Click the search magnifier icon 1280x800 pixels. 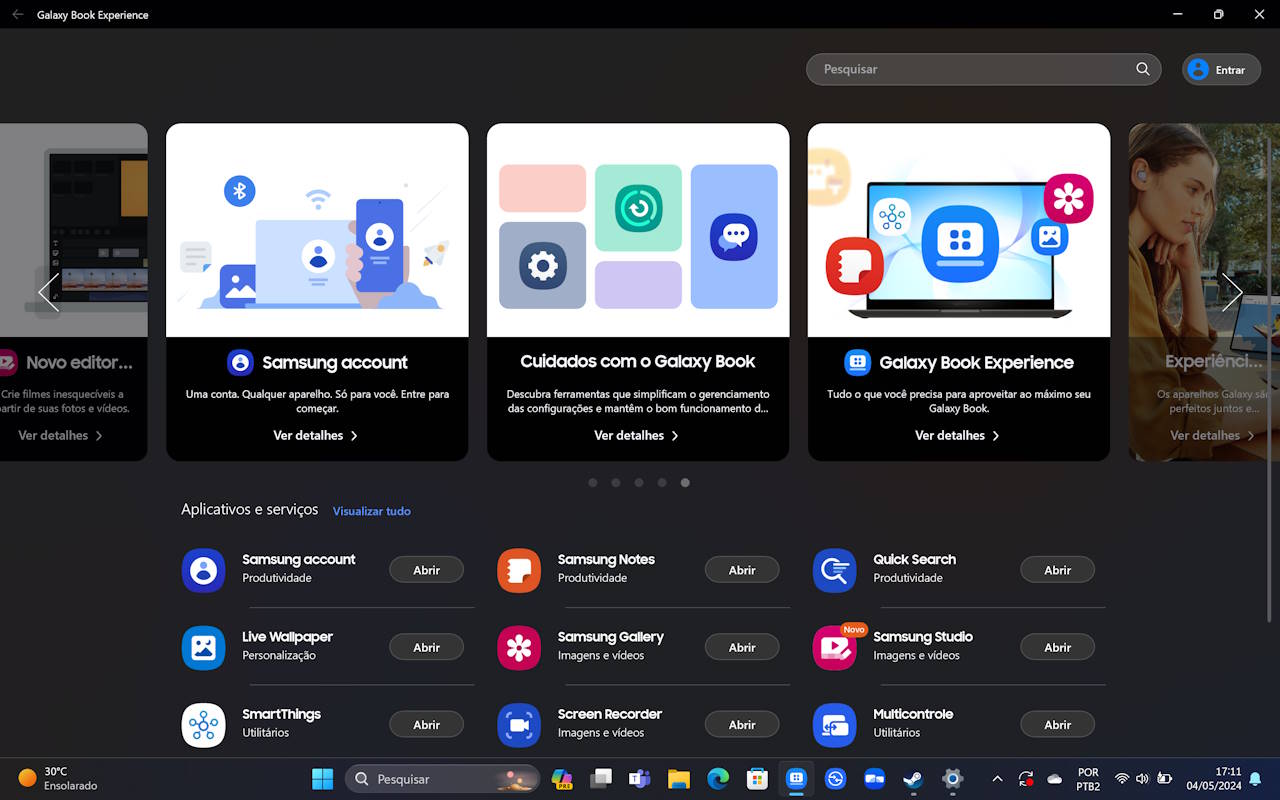coord(1142,69)
